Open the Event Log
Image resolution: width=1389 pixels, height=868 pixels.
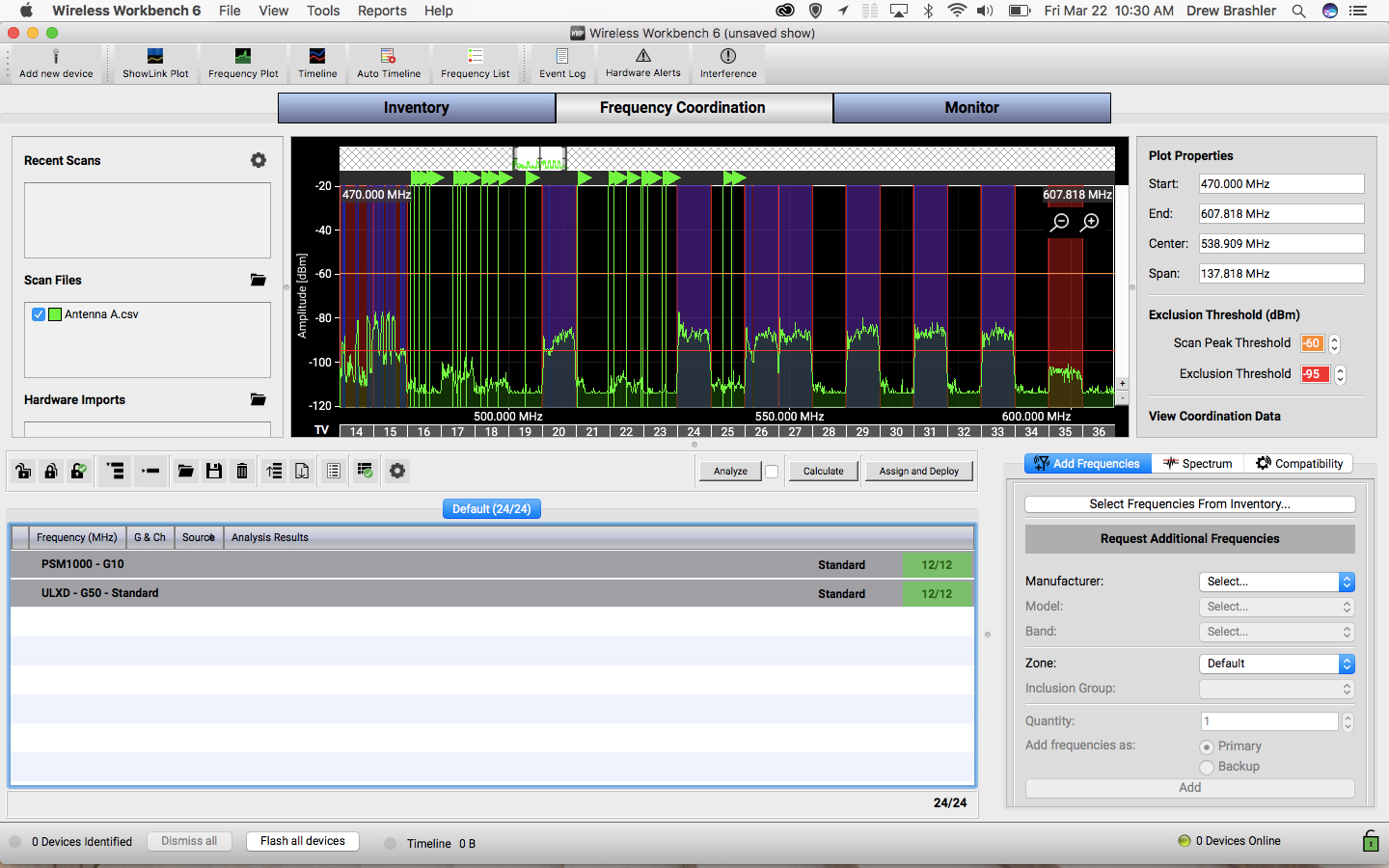click(562, 64)
